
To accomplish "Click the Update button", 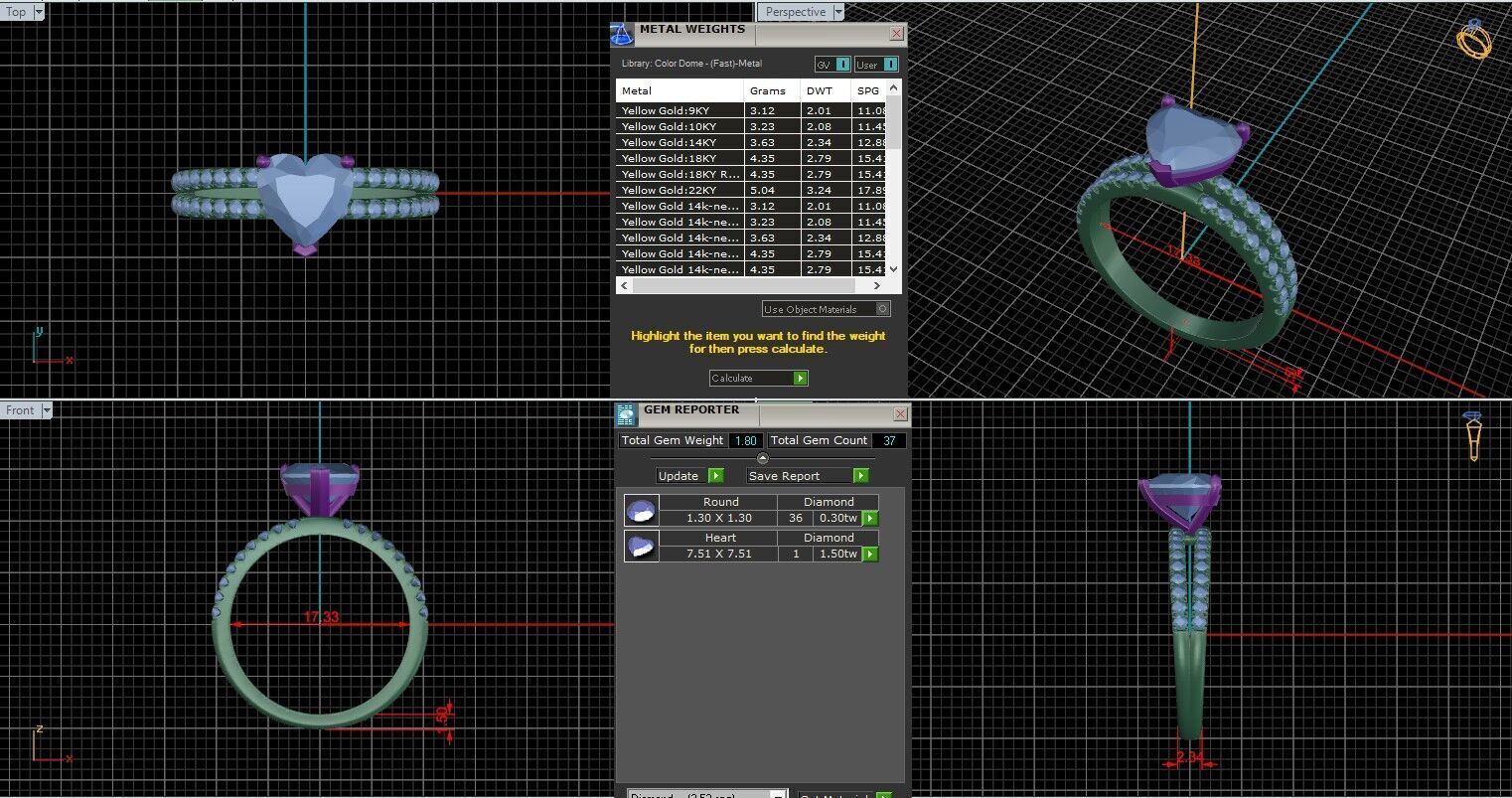I will click(688, 475).
